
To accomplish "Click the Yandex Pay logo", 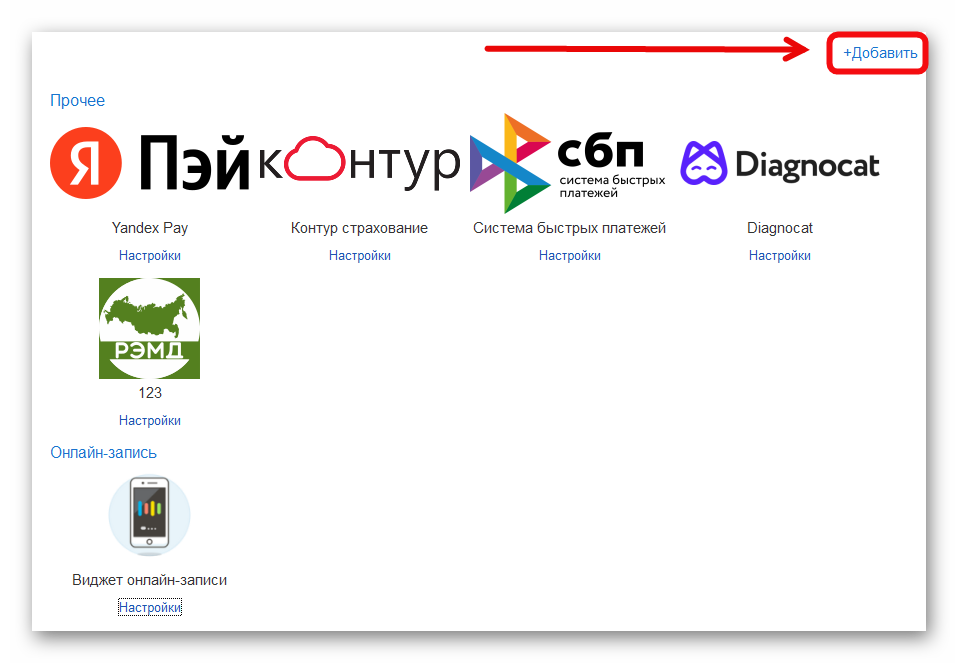I will 150,163.
